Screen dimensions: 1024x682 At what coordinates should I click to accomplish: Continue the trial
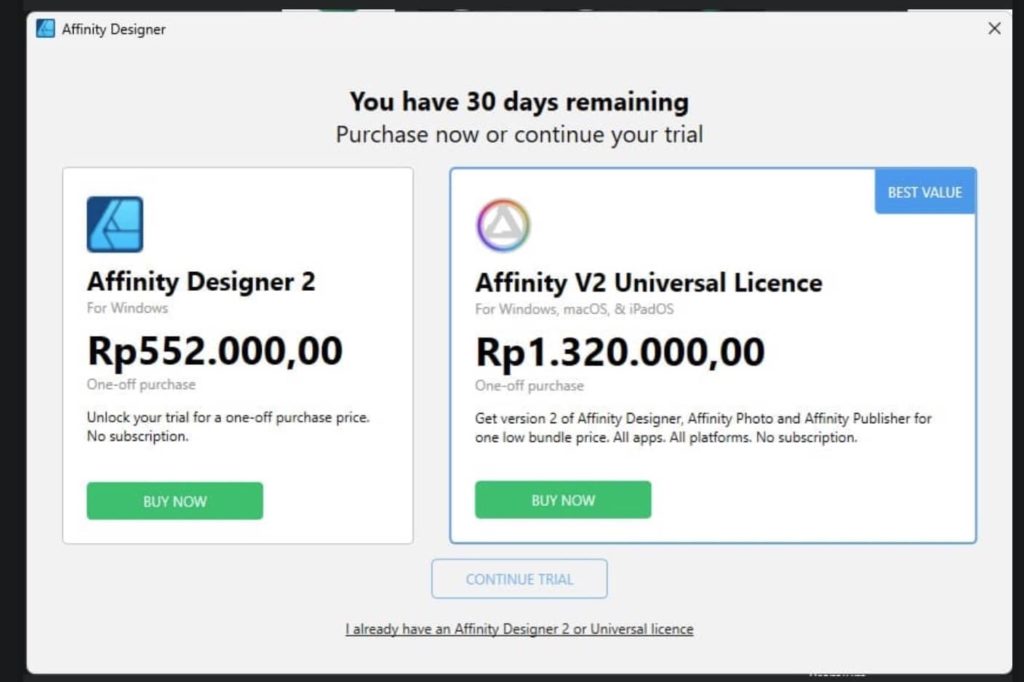(519, 579)
